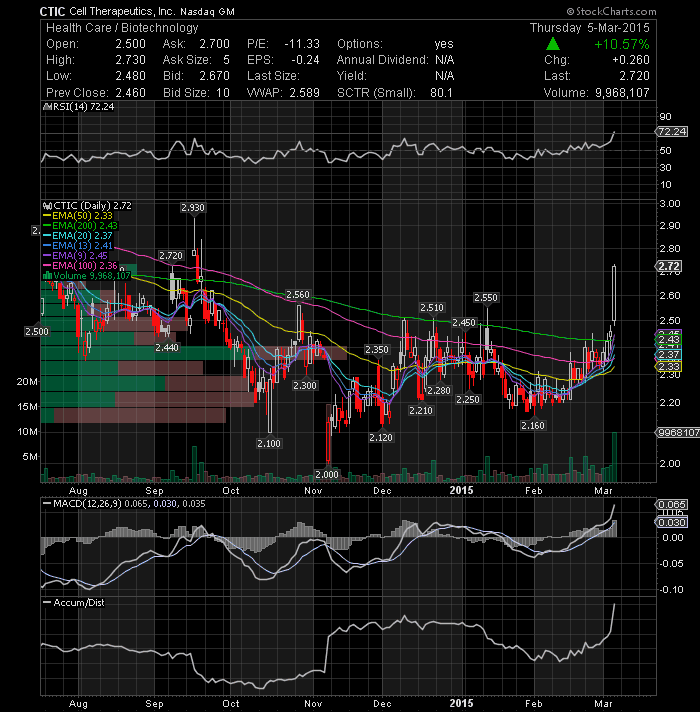This screenshot has width=700, height=712.
Task: Click the EPS value -0.24
Action: point(305,60)
